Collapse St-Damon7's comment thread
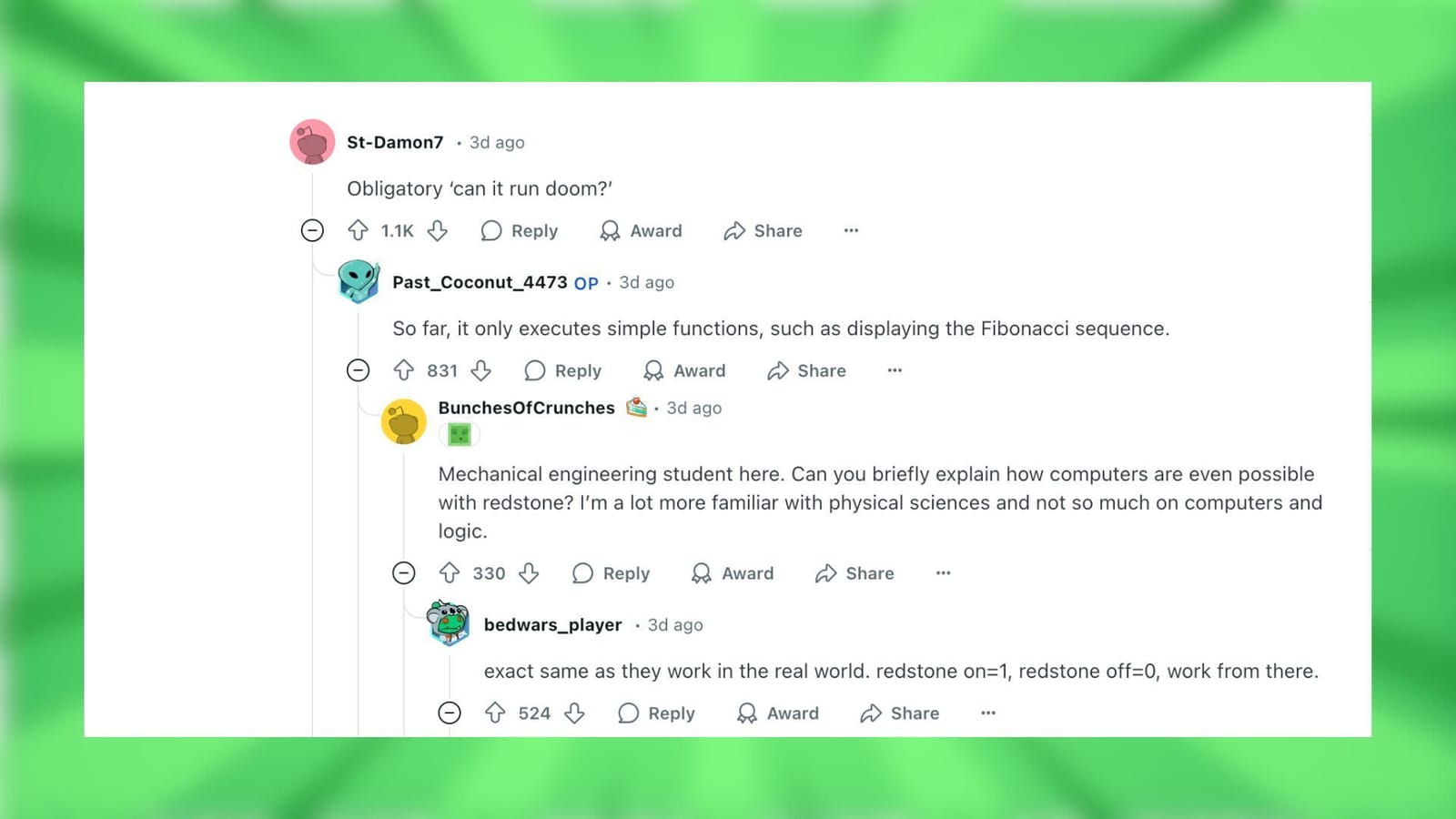This screenshot has height=819, width=1456. pyautogui.click(x=312, y=231)
